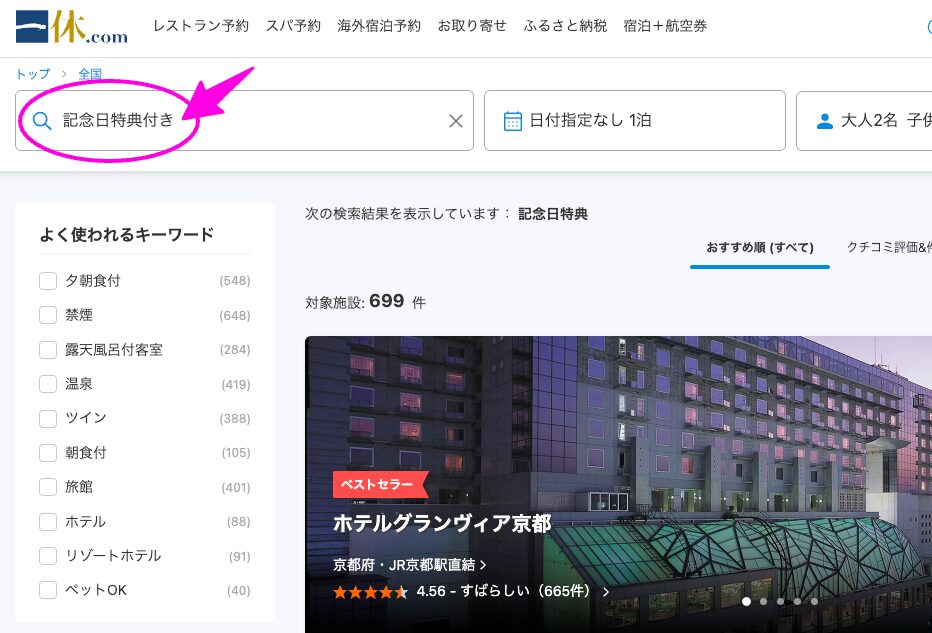
Task: Click the calendar icon in date field
Action: click(x=513, y=121)
